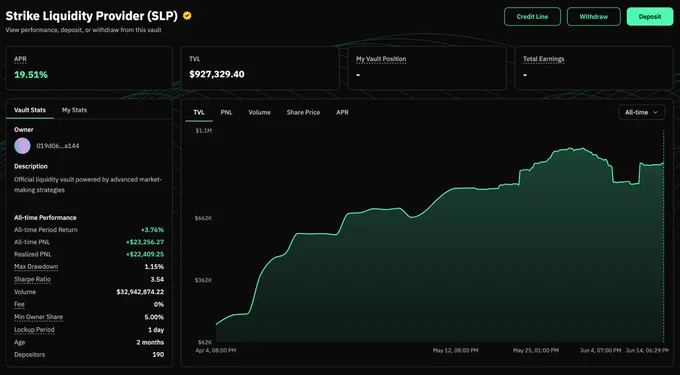Click the May 12, 08:00 PM axis label
This screenshot has width=680, height=375.
tap(455, 350)
